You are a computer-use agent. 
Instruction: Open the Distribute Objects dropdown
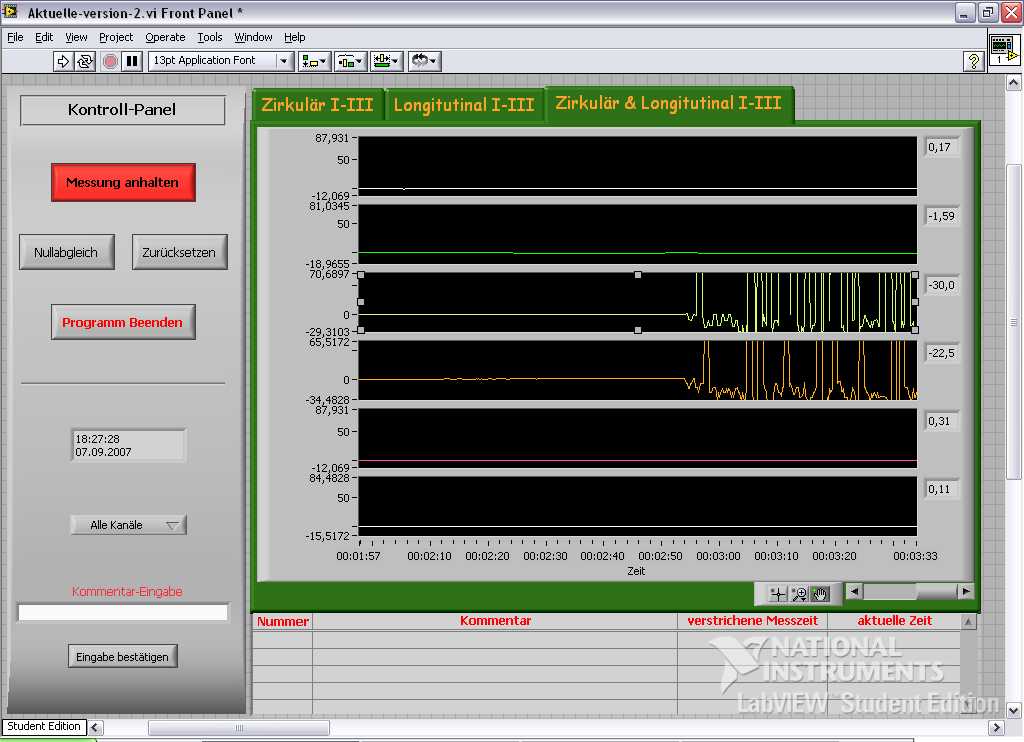(350, 61)
